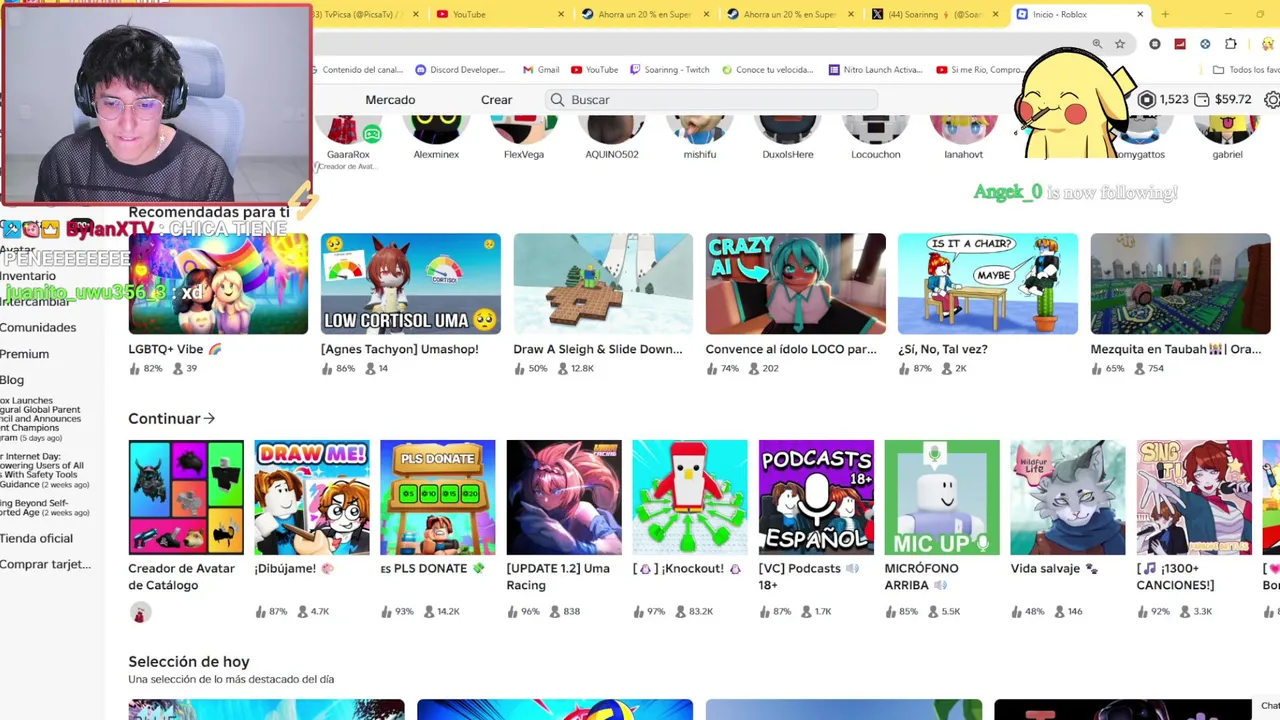Screen dimensions: 1280x720
Task: Open Soarinng - Twitch bookmark
Action: [x=669, y=70]
